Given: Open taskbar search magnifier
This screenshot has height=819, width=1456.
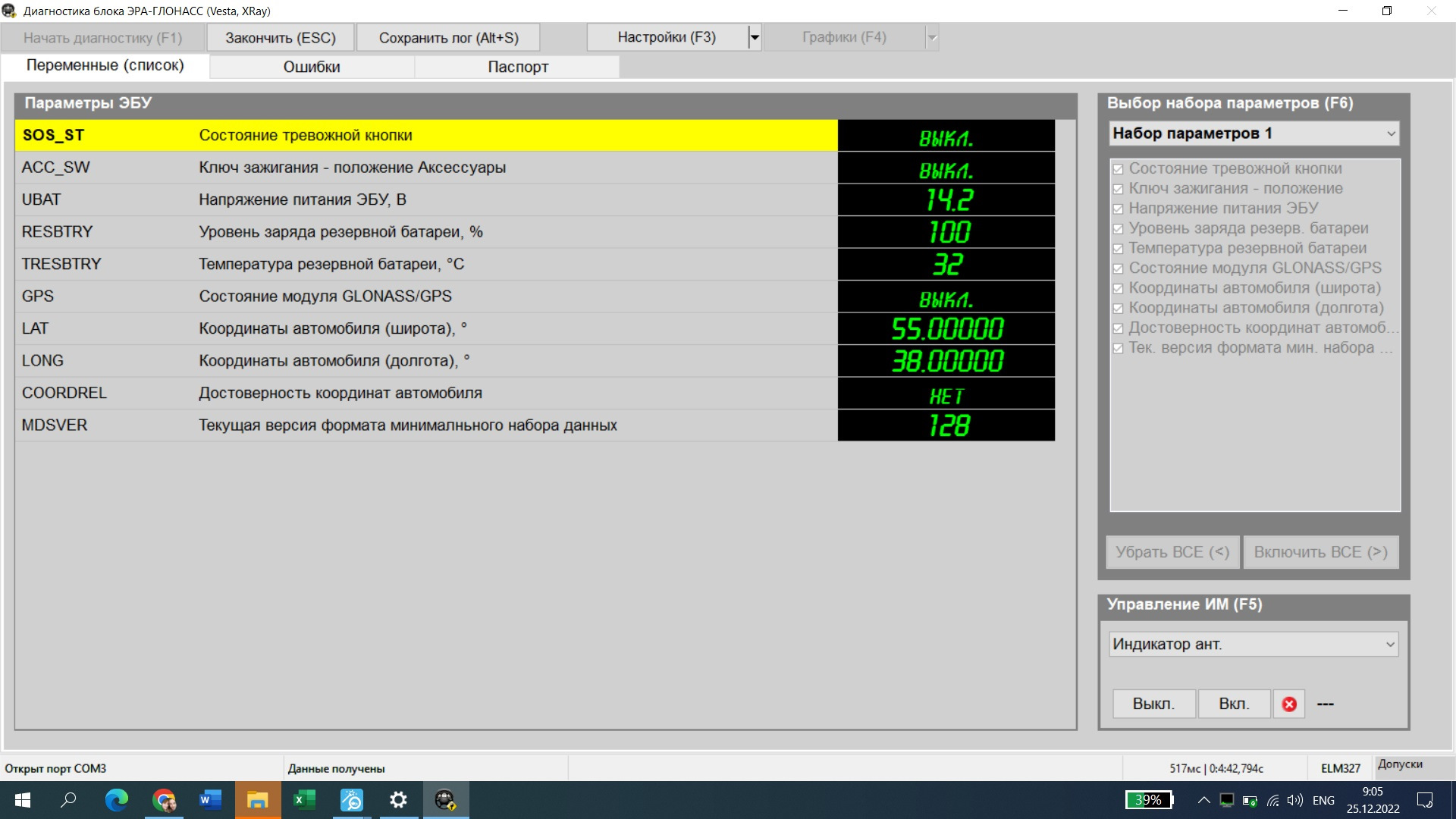Looking at the screenshot, I should point(68,800).
